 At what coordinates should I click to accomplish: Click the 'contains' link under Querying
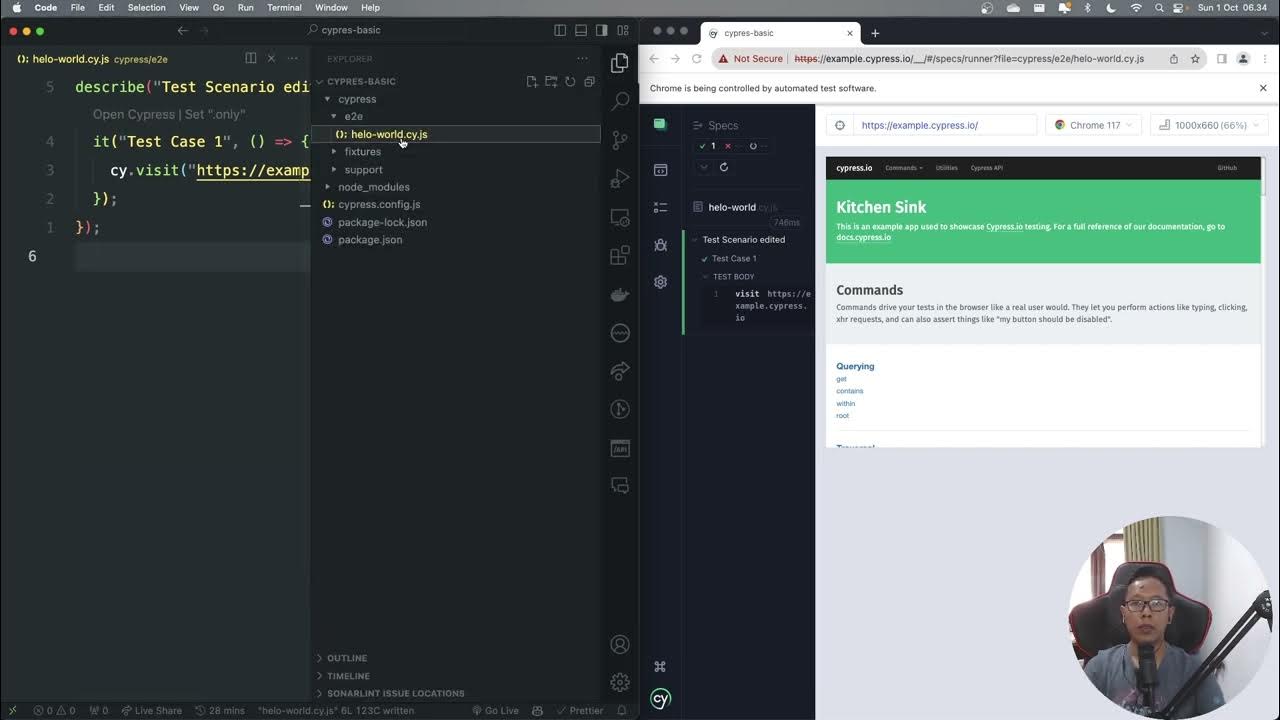pos(849,391)
